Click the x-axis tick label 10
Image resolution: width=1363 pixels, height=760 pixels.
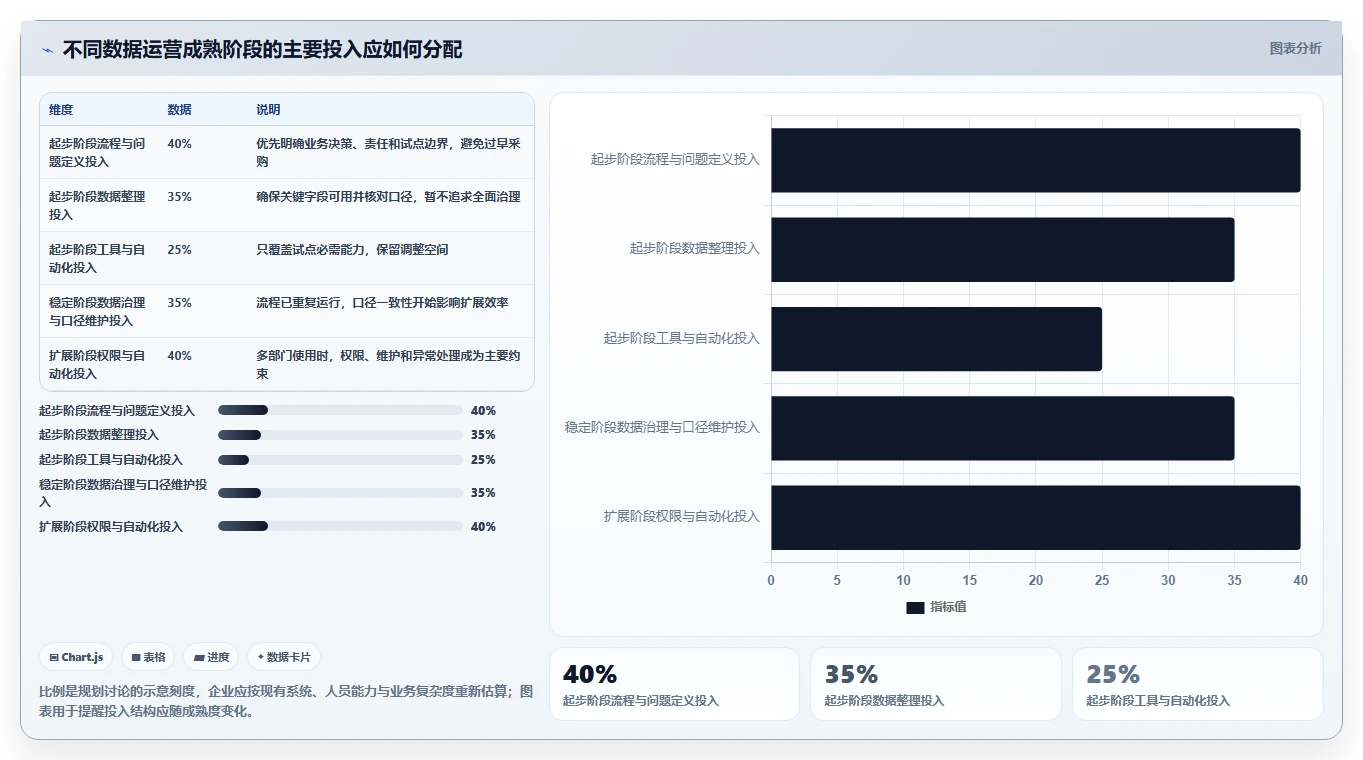click(x=903, y=580)
